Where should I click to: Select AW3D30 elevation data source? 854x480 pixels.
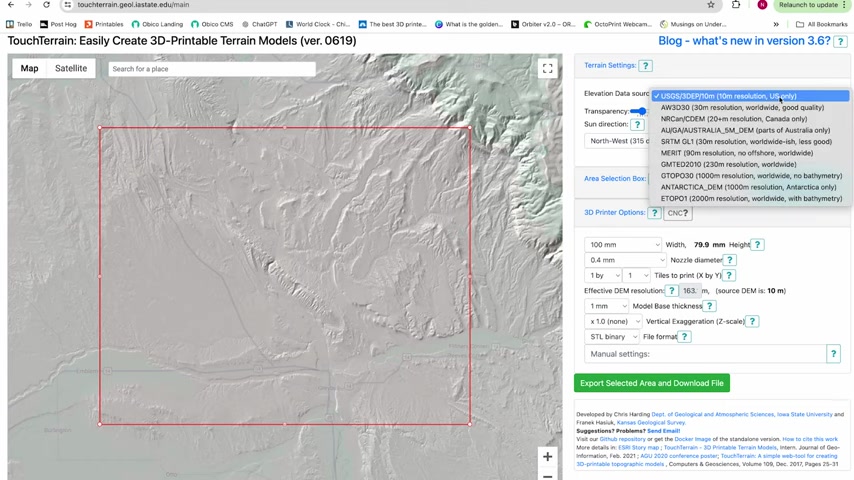tap(742, 108)
